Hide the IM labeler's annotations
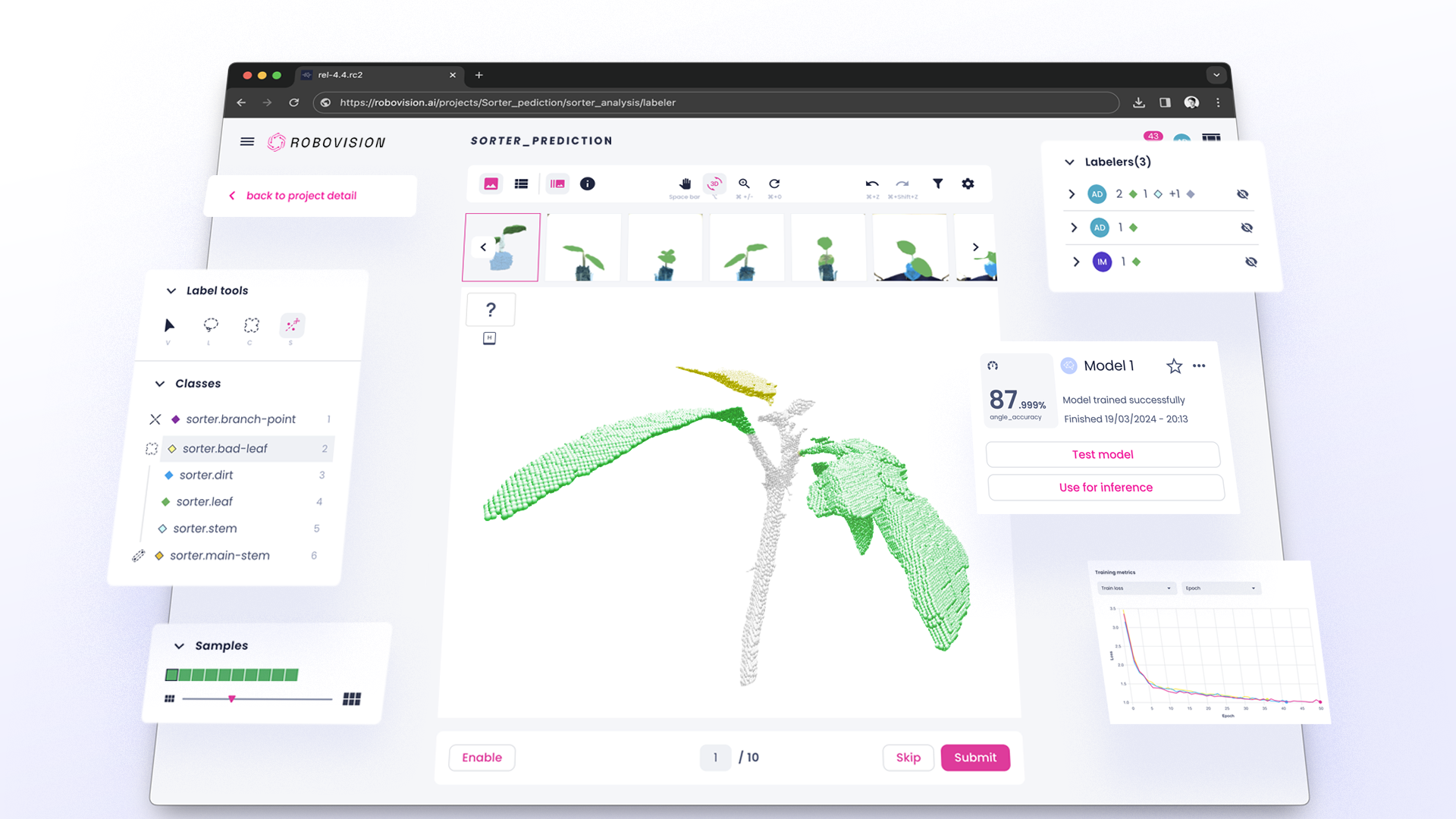This screenshot has width=1456, height=819. coord(1251,262)
